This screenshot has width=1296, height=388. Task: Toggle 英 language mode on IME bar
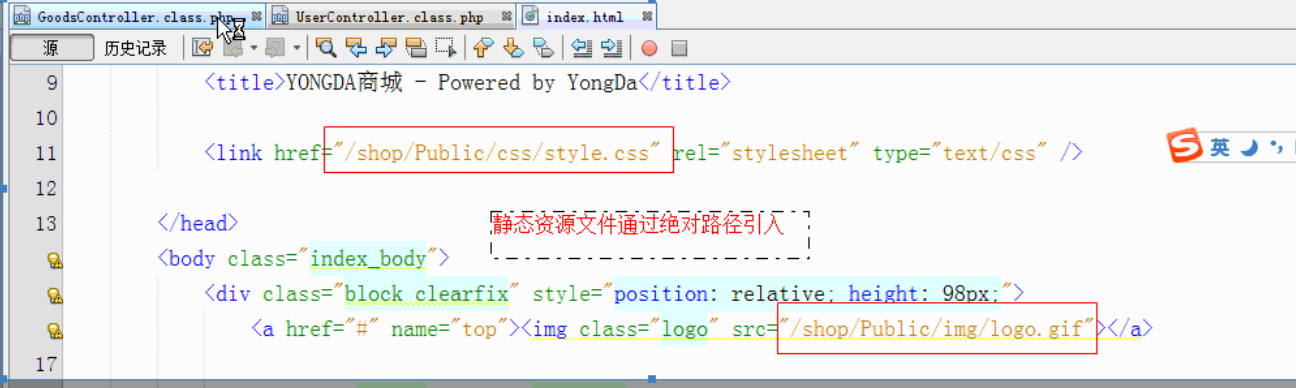pyautogui.click(x=1219, y=148)
